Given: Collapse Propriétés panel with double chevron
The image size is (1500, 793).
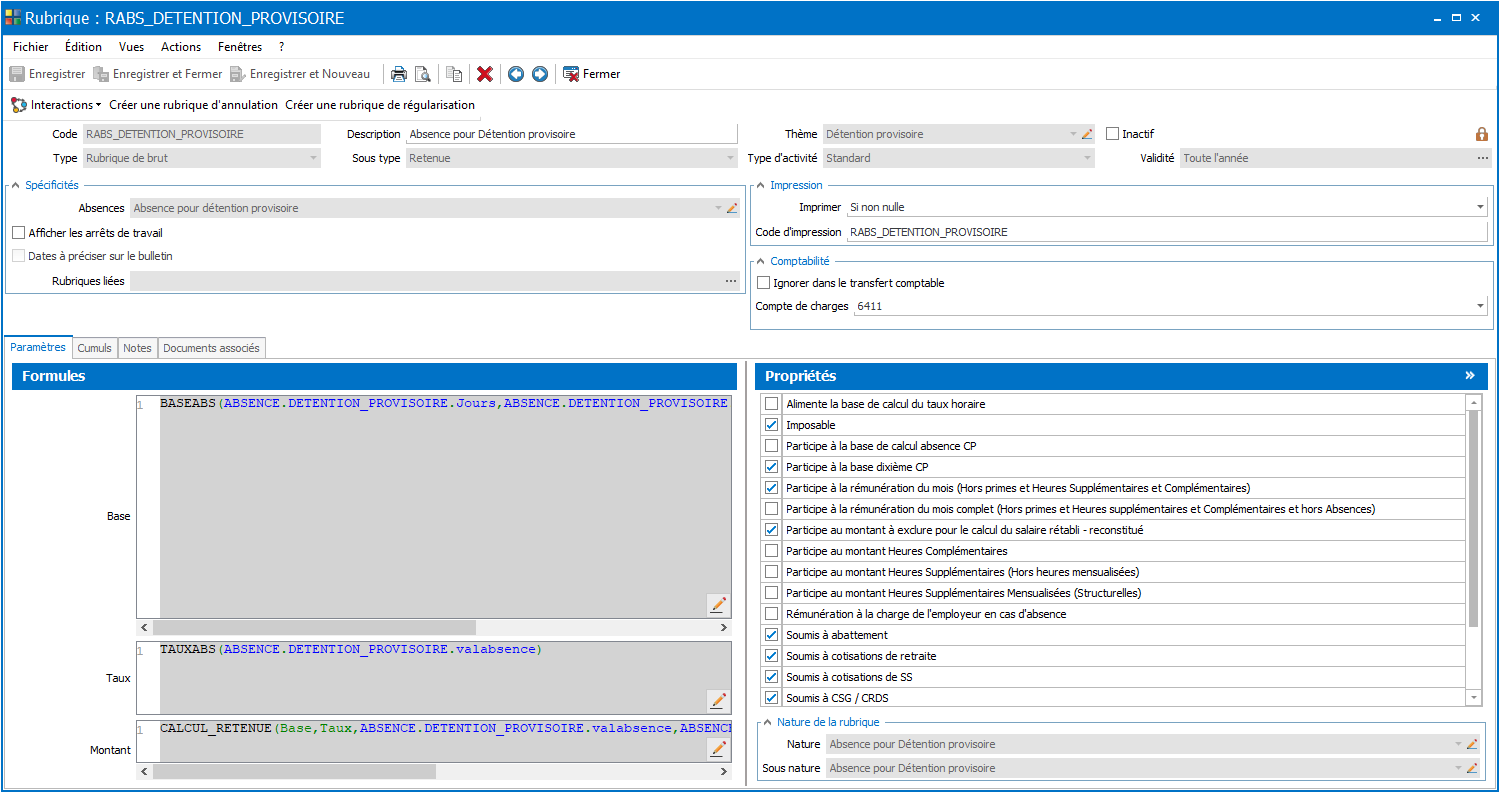Looking at the screenshot, I should [1470, 376].
